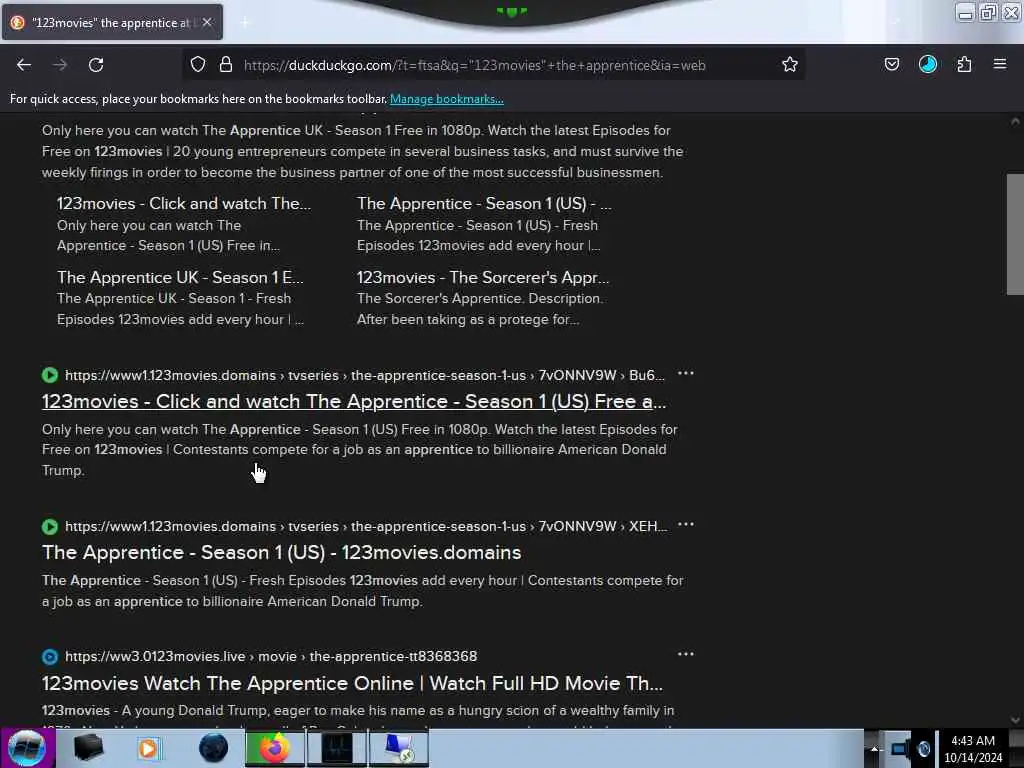Click the blue circular tray icon
The width and height of the screenshot is (1024, 768).
(923, 748)
